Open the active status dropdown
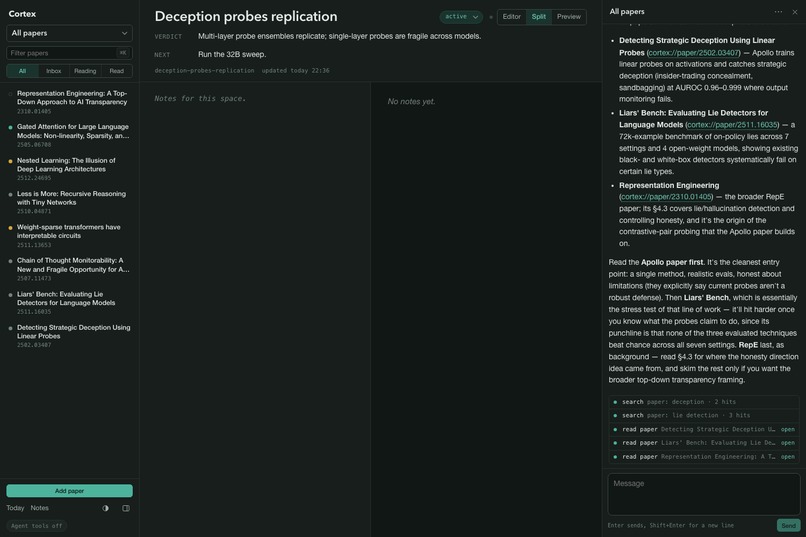806x537 pixels. pos(461,17)
